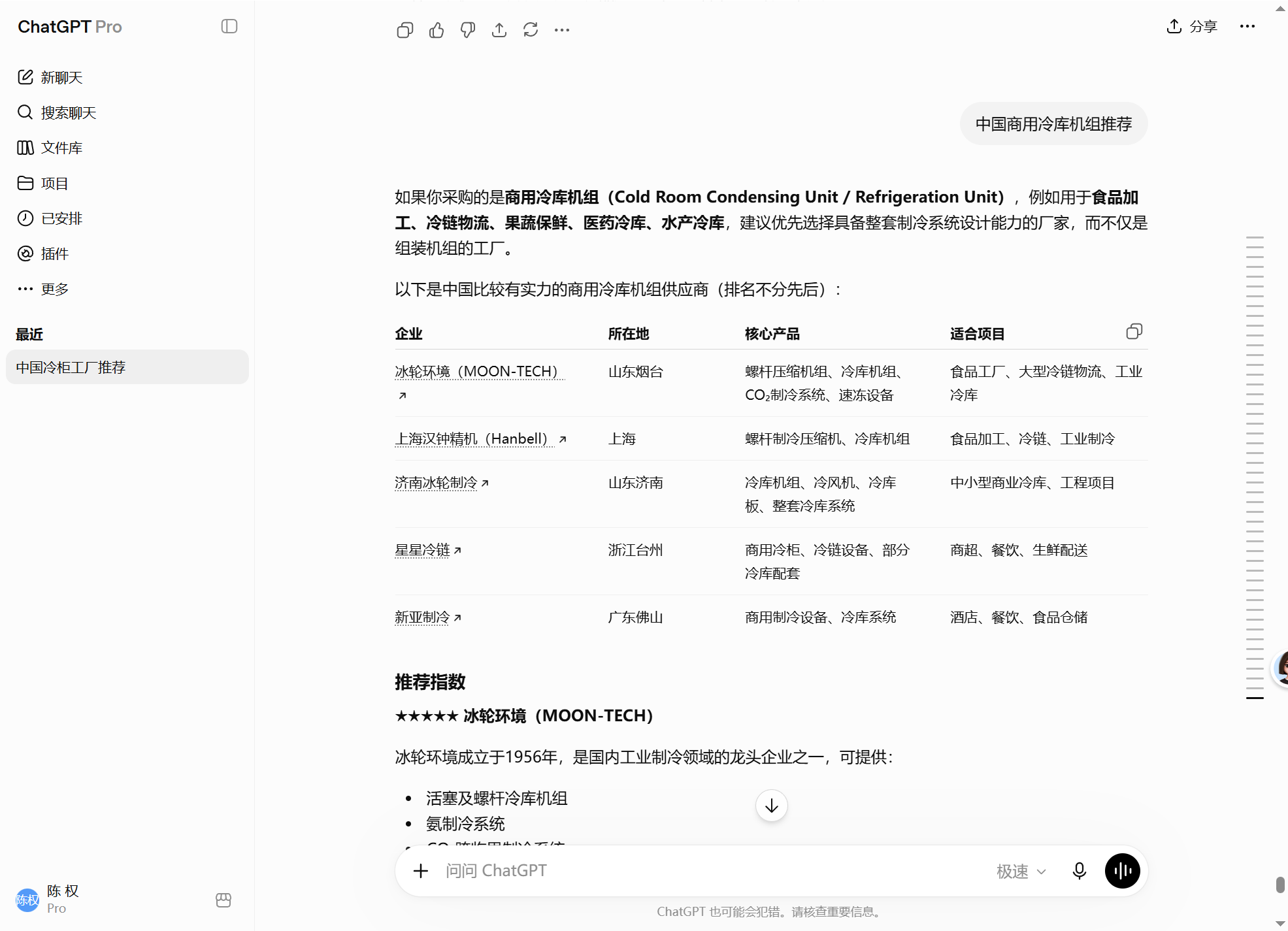The image size is (1288, 931).
Task: Start a 新聊天 new chat
Action: point(127,78)
